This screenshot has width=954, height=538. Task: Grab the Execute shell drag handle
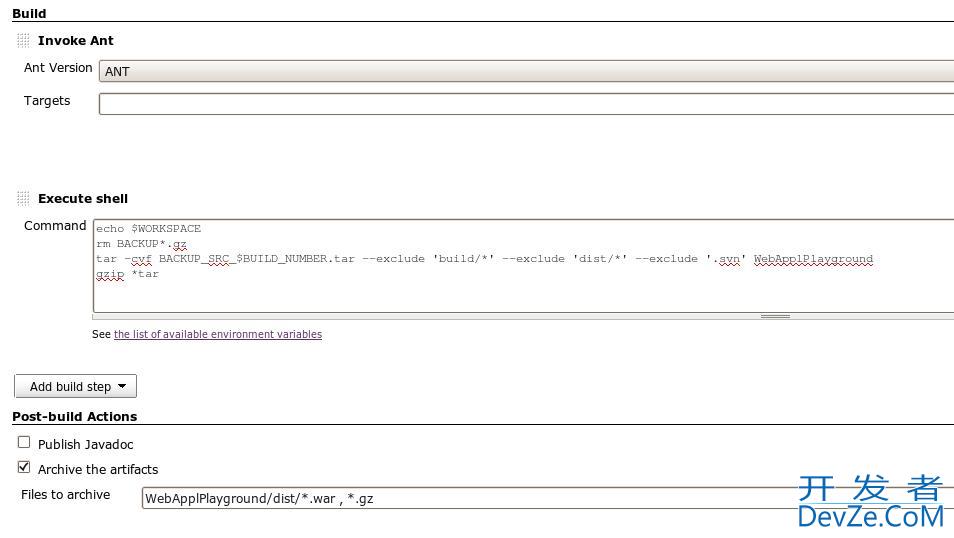coord(23,199)
